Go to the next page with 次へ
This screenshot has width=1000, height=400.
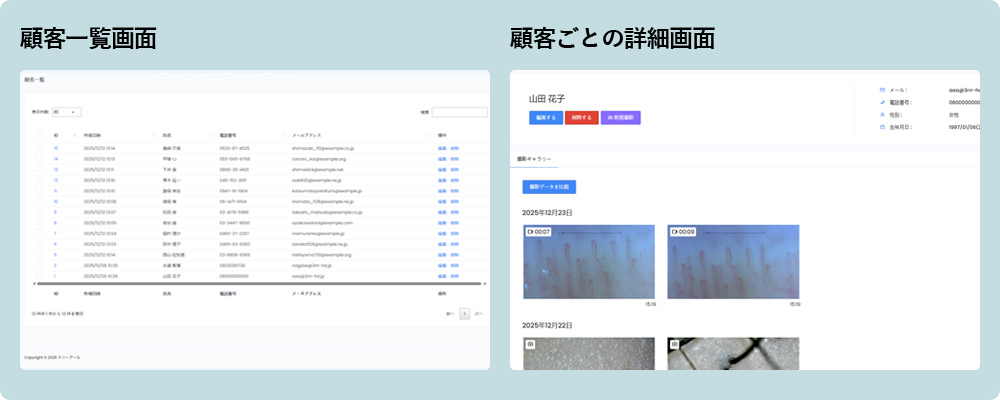click(478, 314)
